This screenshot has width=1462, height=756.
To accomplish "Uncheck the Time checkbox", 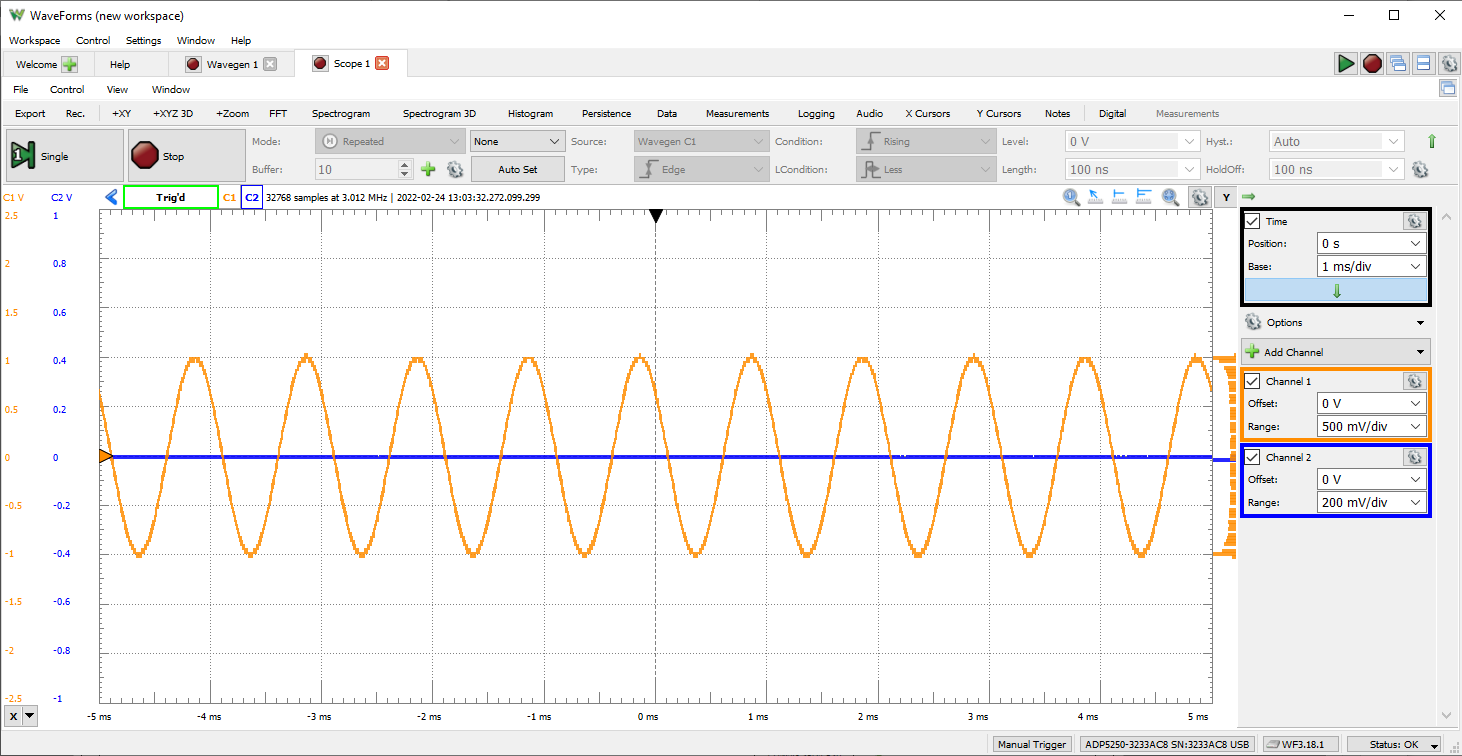I will click(x=1252, y=221).
